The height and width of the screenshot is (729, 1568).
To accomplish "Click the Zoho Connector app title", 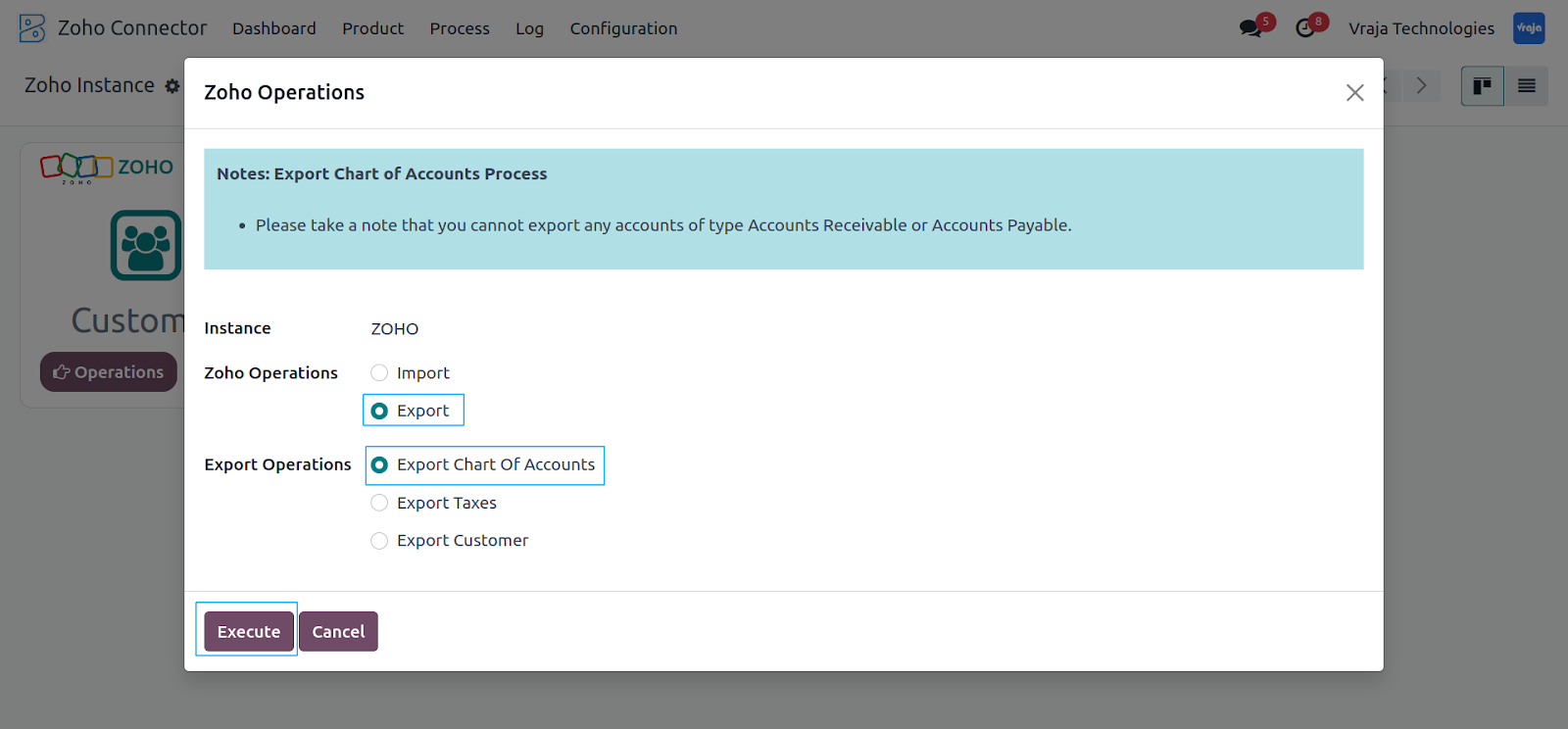I will pyautogui.click(x=132, y=27).
